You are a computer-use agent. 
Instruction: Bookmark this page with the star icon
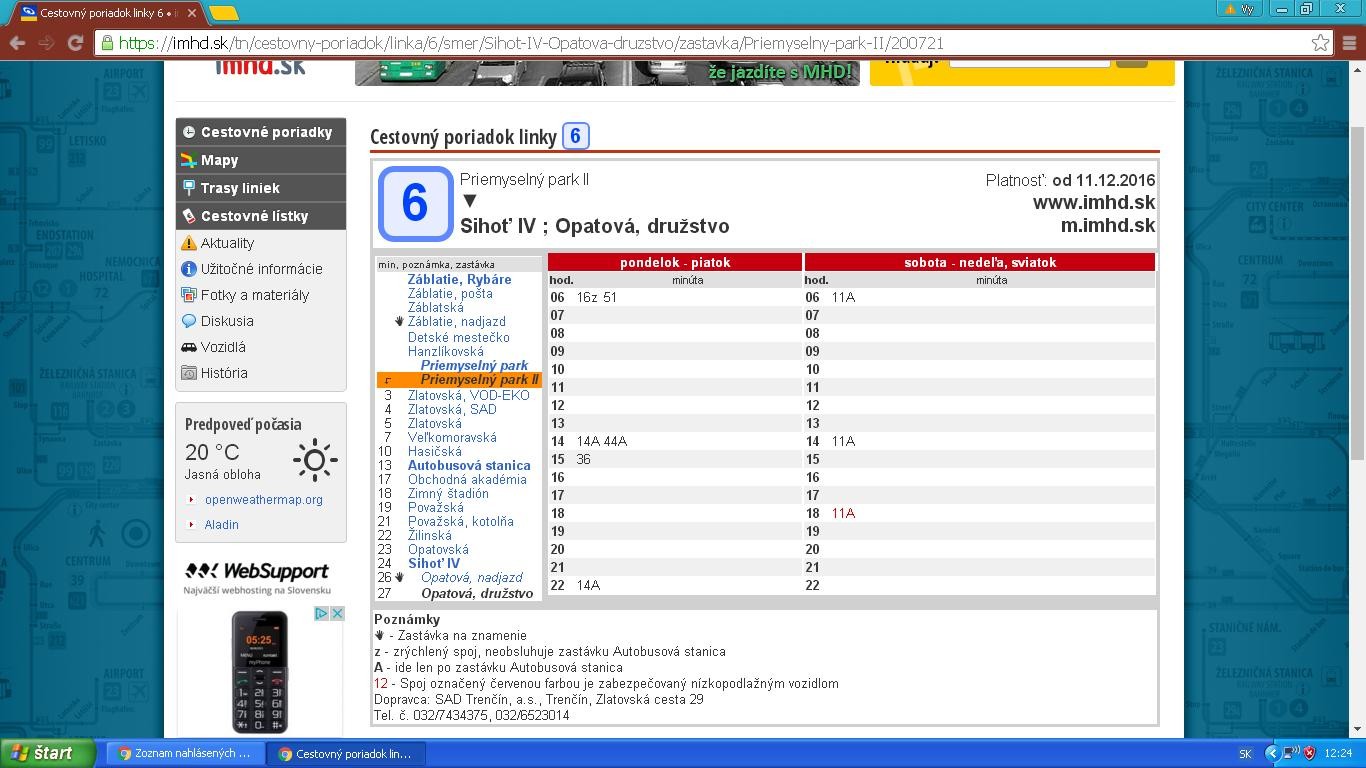[1320, 43]
